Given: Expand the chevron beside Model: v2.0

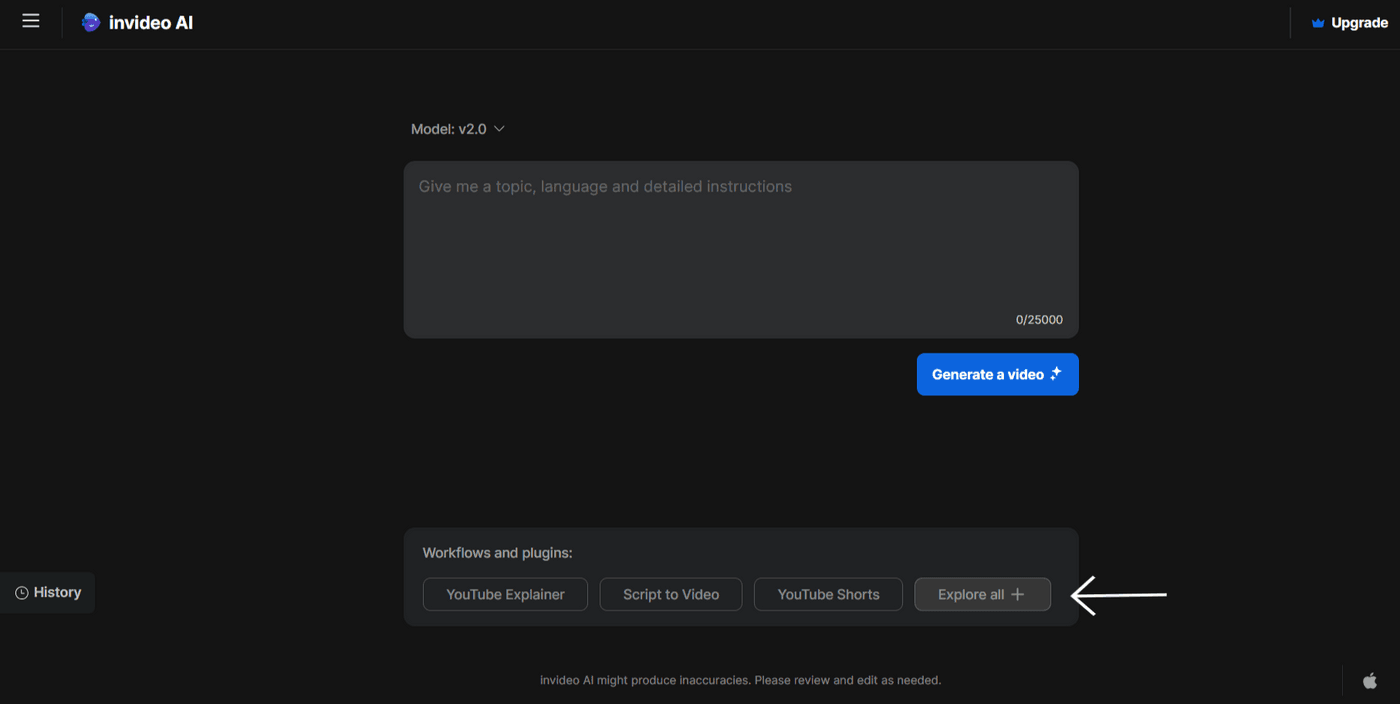Looking at the screenshot, I should [x=499, y=128].
